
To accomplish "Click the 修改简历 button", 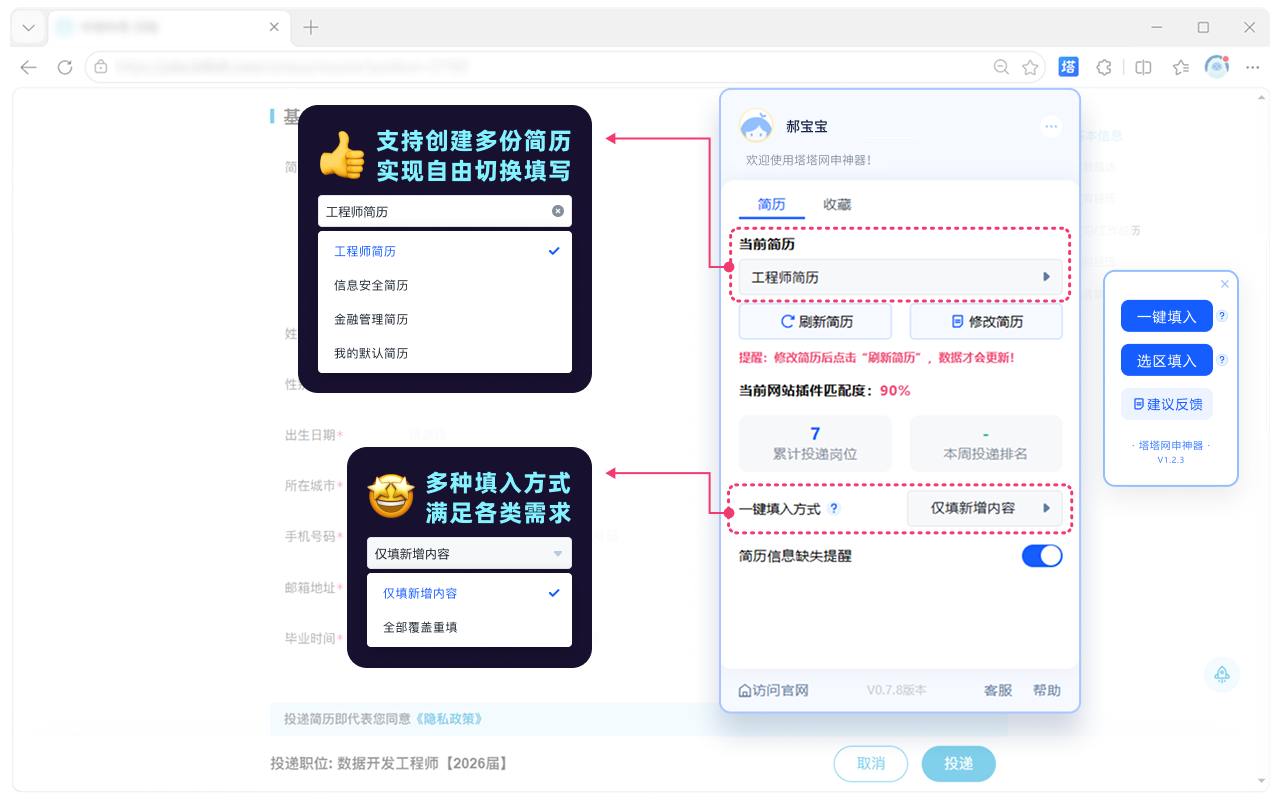I will [x=986, y=322].
